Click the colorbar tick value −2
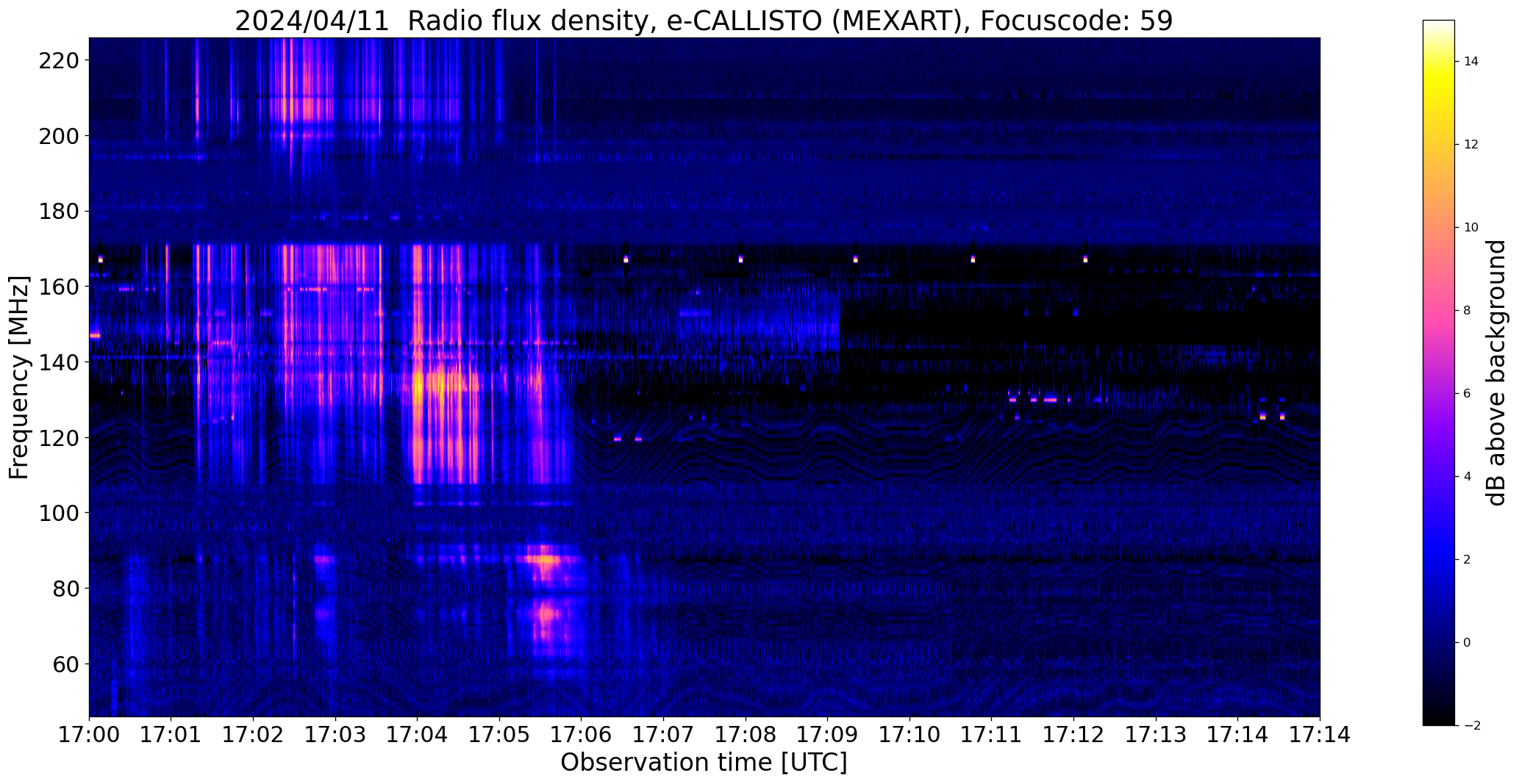1519x784 pixels. [x=1471, y=726]
